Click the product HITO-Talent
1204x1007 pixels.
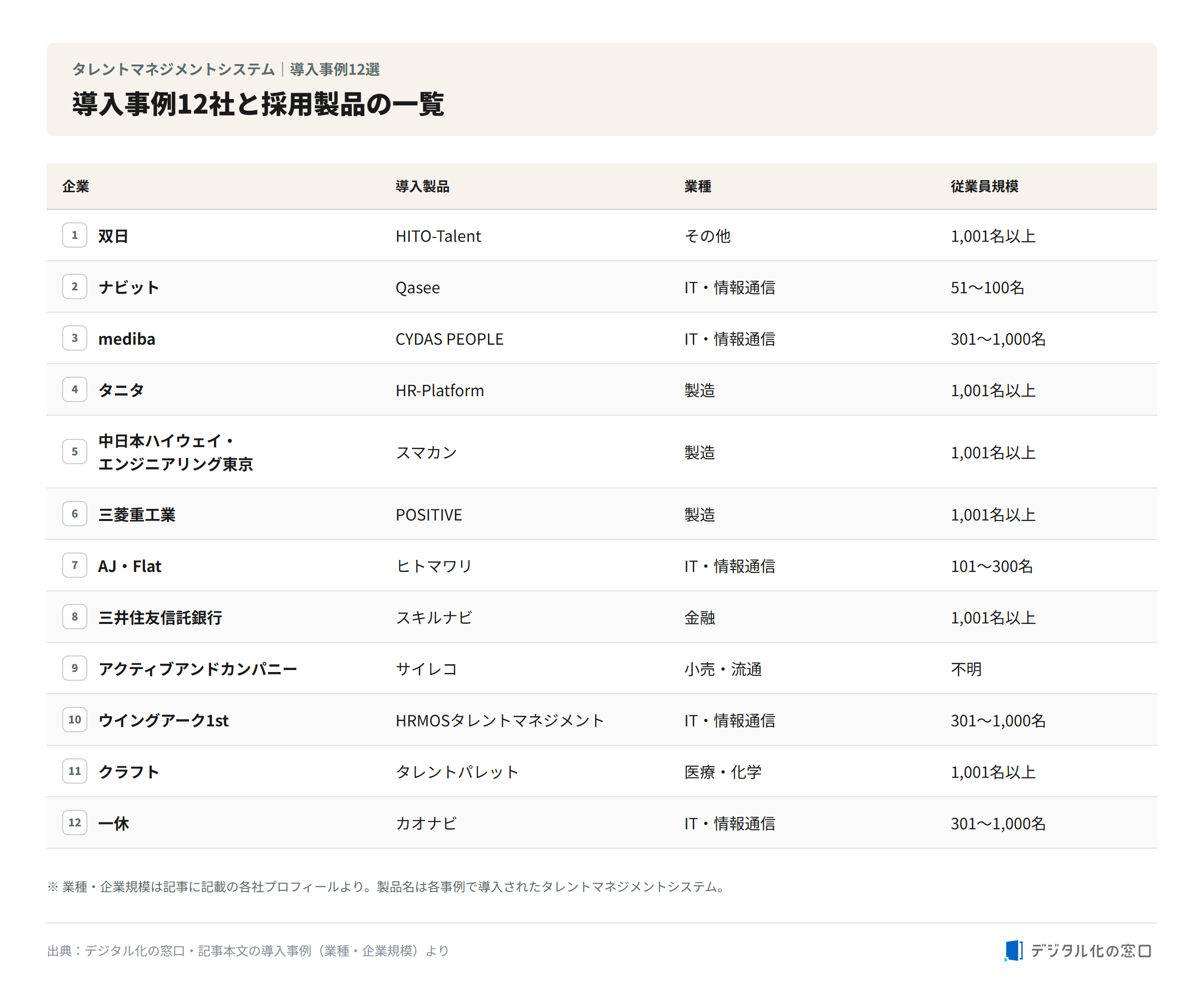coord(438,235)
